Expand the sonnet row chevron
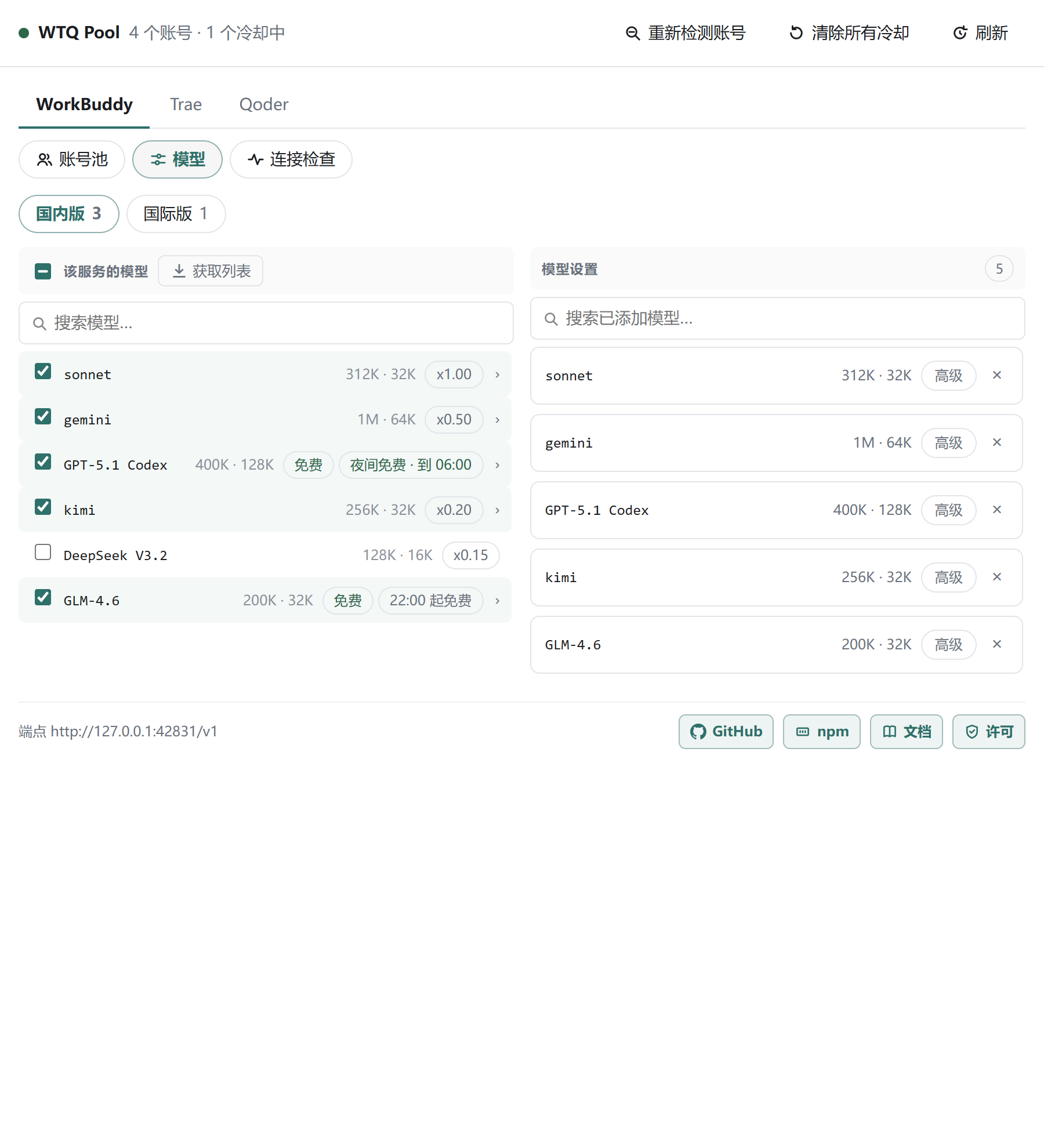 497,375
